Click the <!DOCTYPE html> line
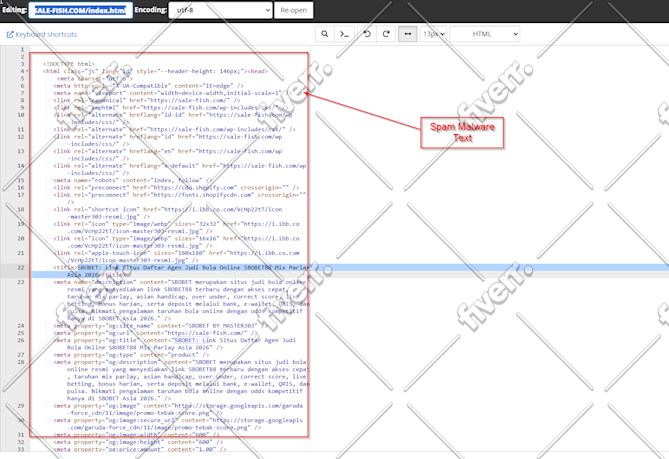 [69, 64]
